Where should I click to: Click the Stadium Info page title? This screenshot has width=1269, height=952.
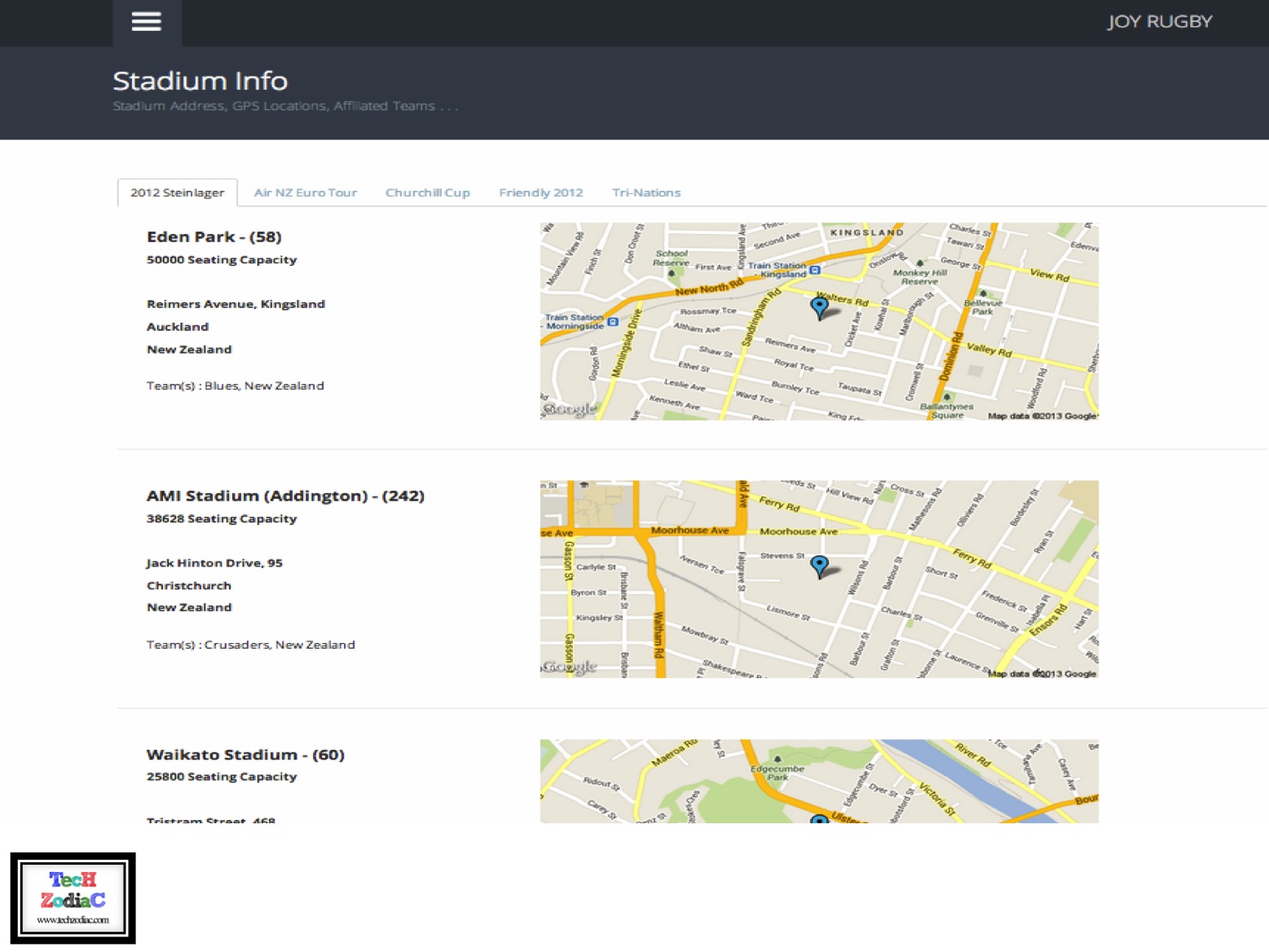[200, 81]
